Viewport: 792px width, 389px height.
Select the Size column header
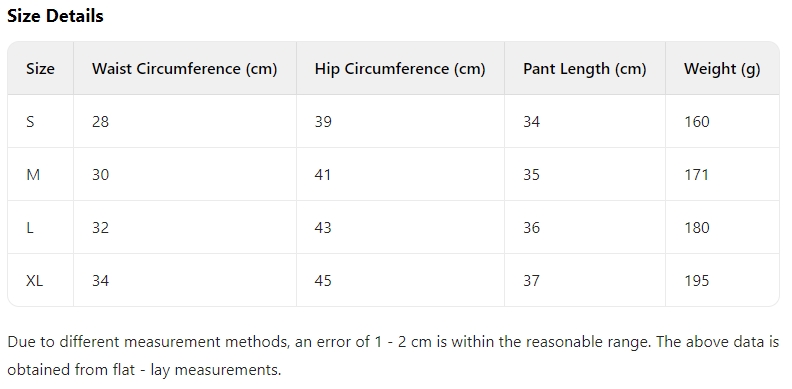[x=40, y=69]
